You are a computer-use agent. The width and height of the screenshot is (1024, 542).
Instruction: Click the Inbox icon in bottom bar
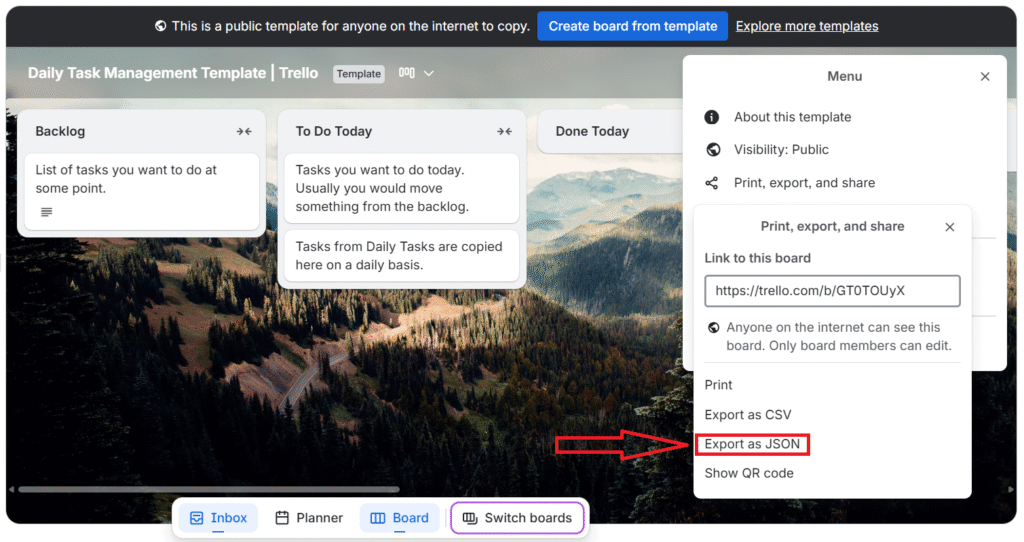[197, 518]
